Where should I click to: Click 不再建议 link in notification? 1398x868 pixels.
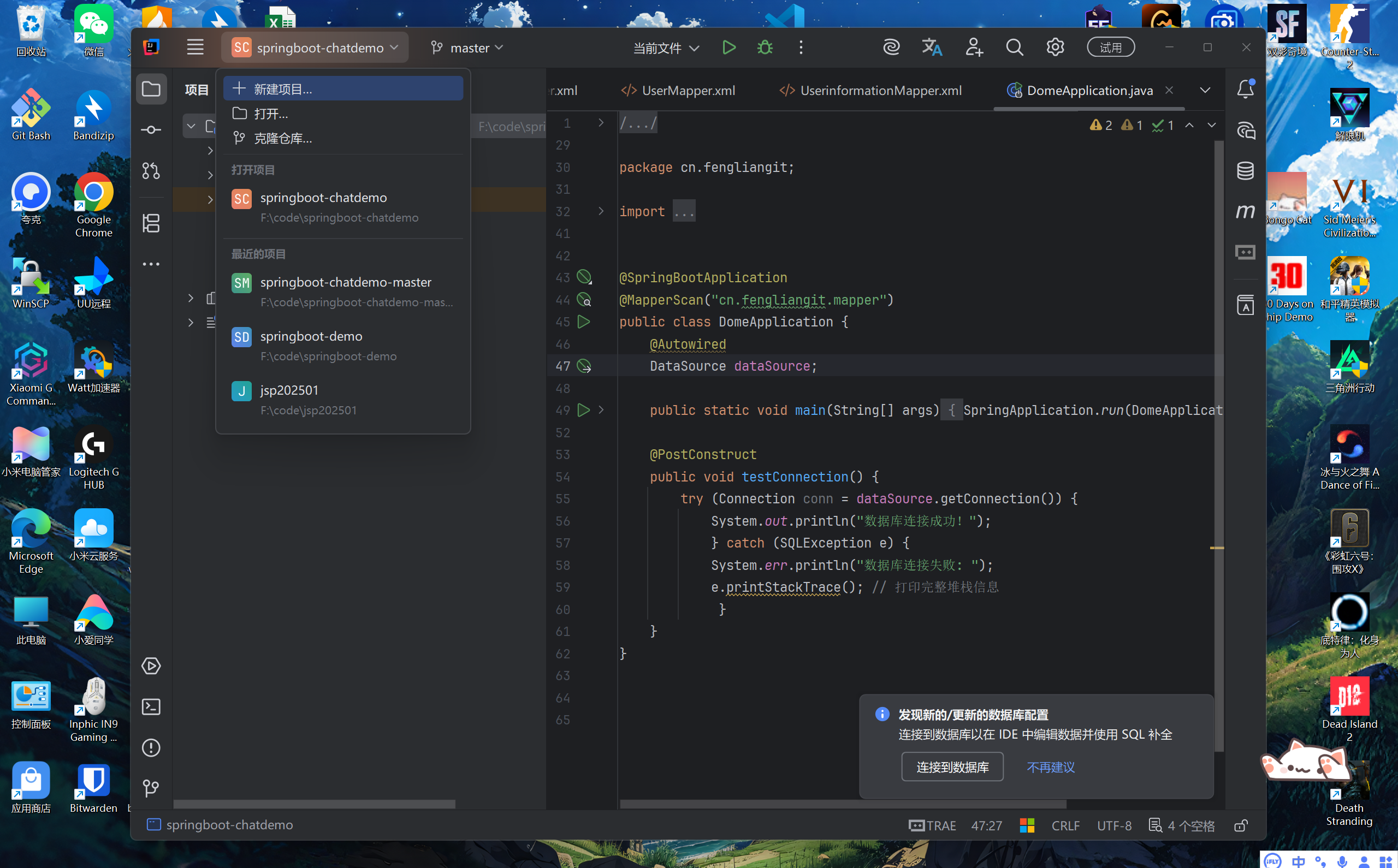click(1051, 768)
